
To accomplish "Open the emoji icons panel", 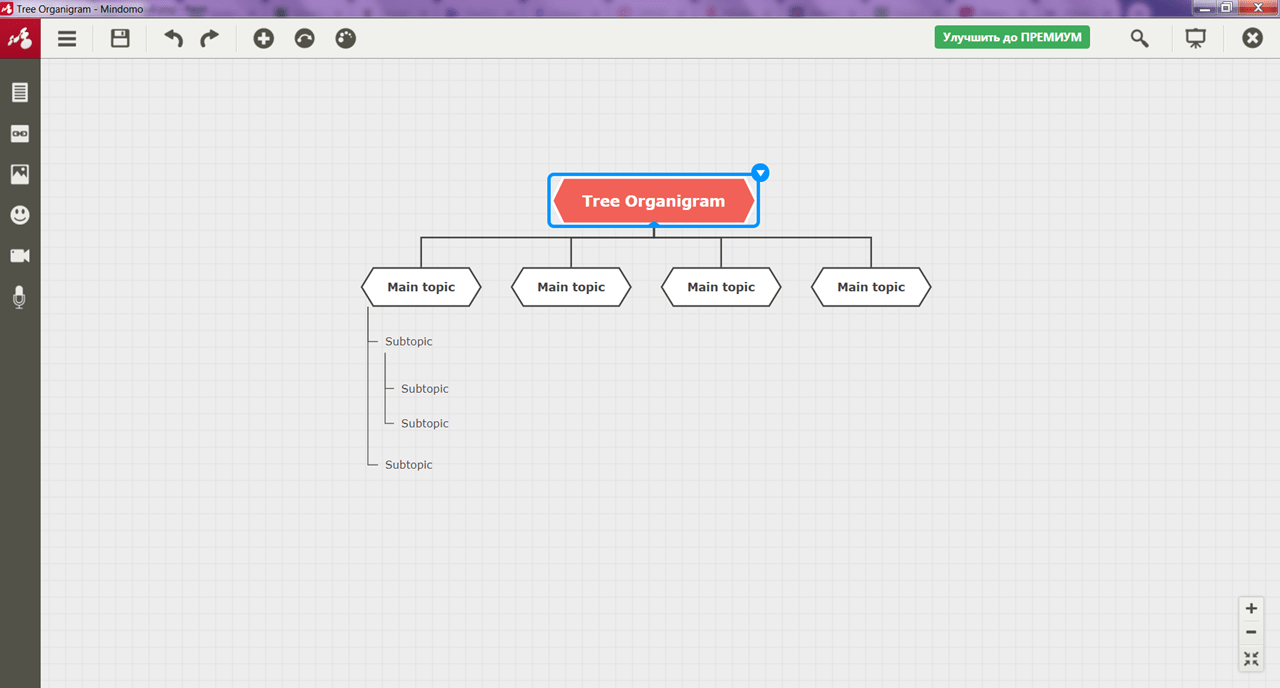I will [20, 215].
